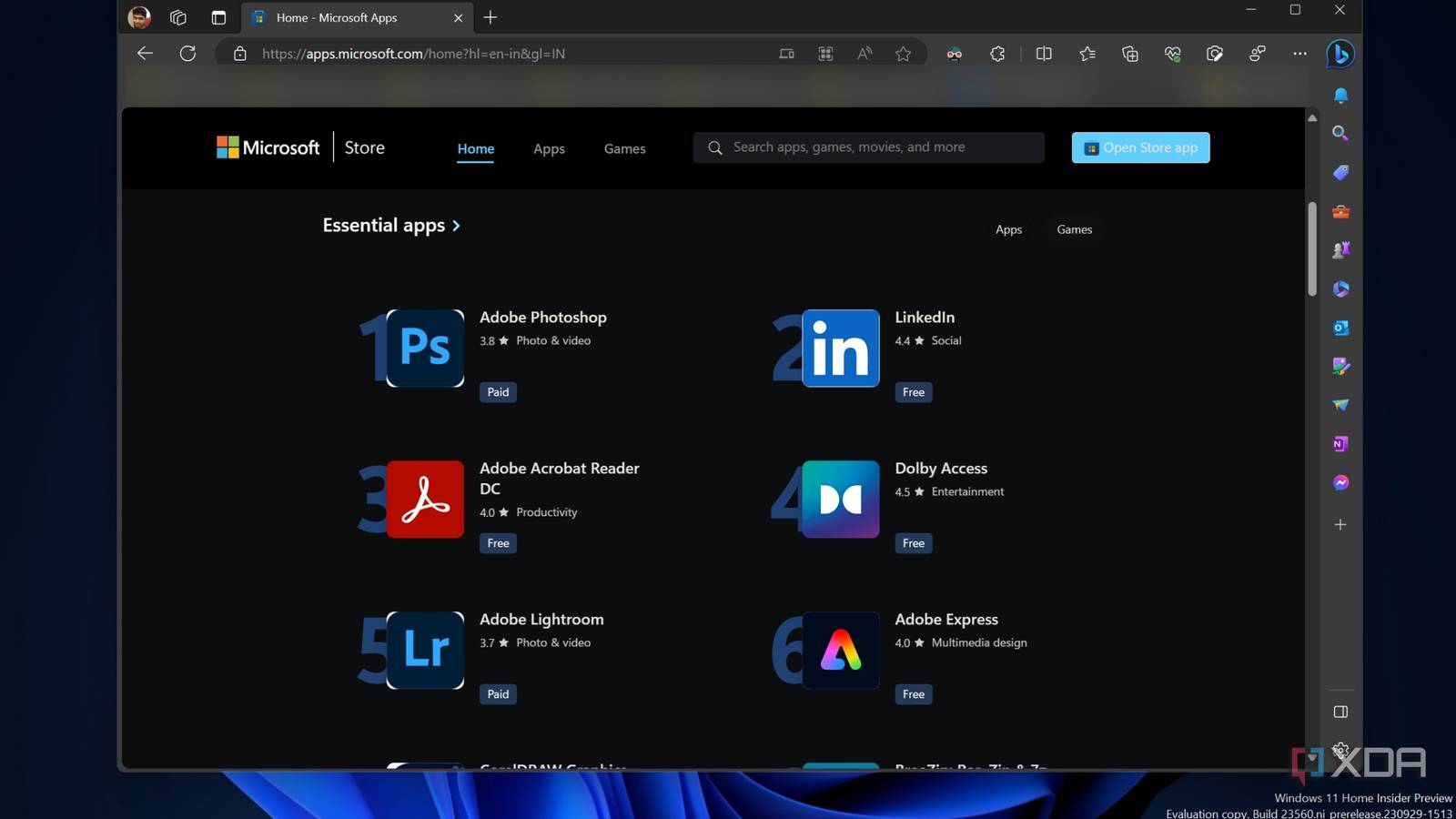Select the Adobe Acrobat Reader icon
1456x819 pixels.
point(425,500)
